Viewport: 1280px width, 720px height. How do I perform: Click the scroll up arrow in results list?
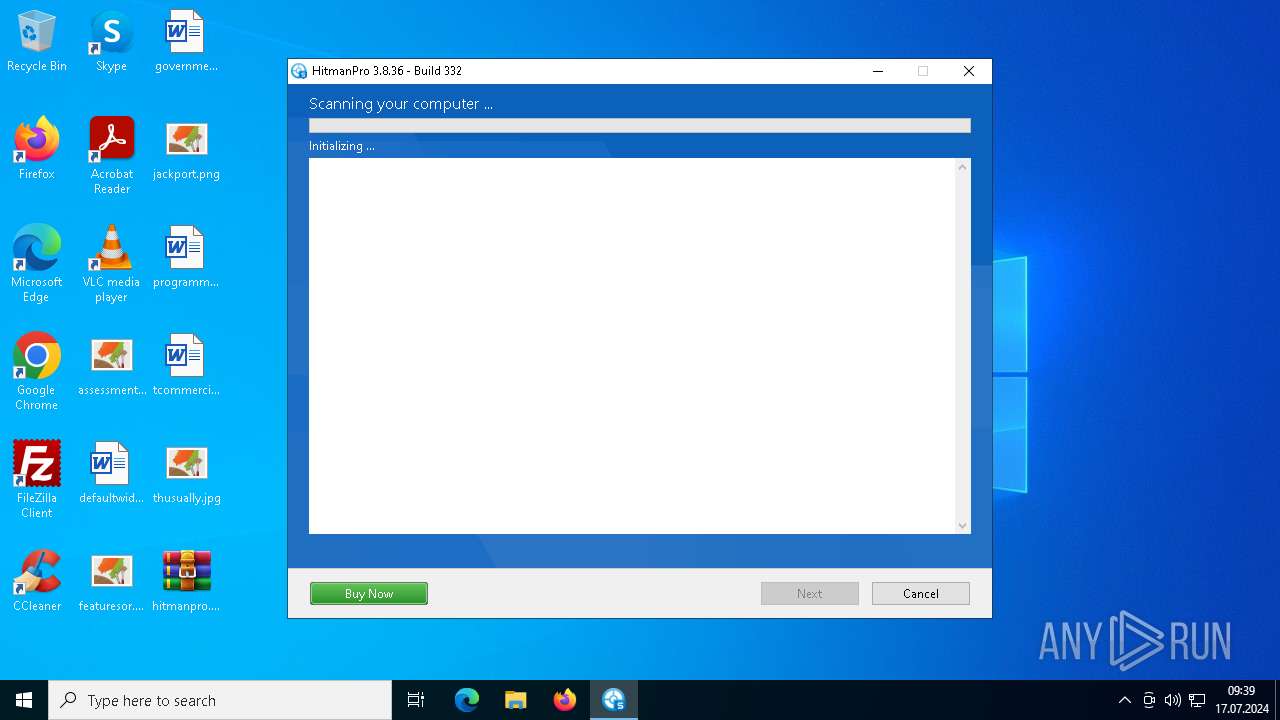click(x=962, y=167)
